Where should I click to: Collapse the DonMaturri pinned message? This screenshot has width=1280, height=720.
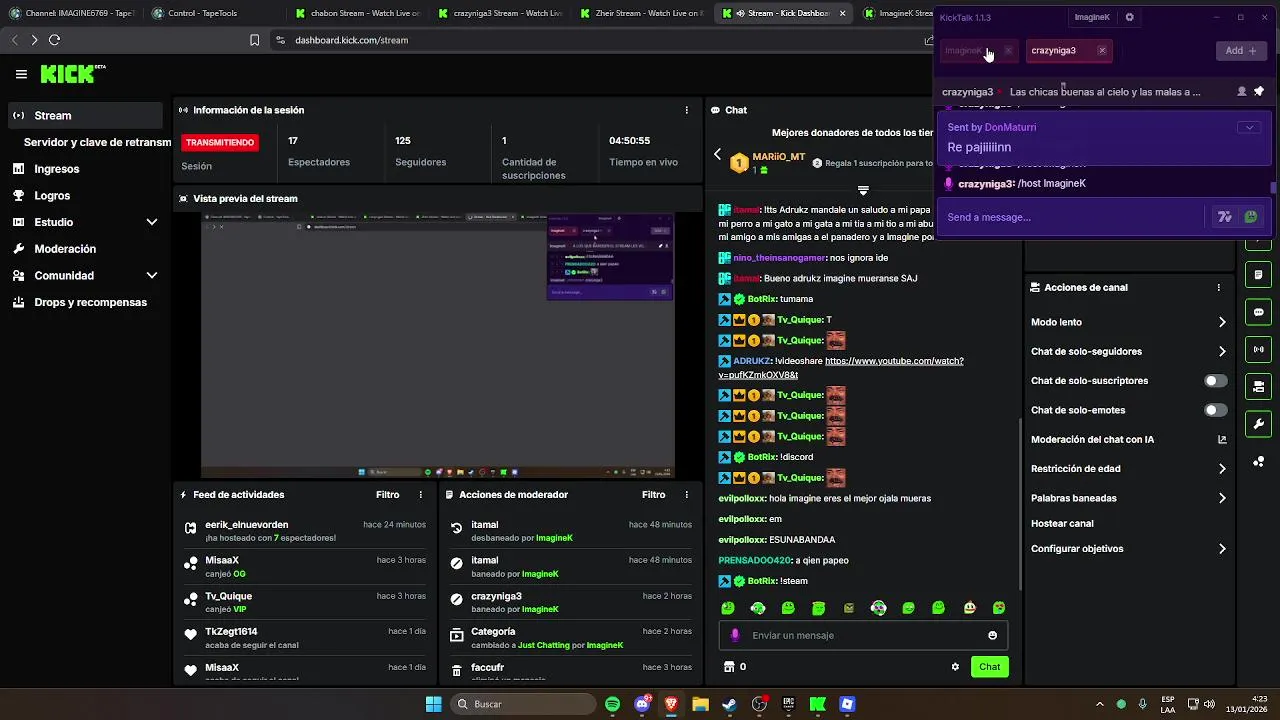tap(1248, 127)
